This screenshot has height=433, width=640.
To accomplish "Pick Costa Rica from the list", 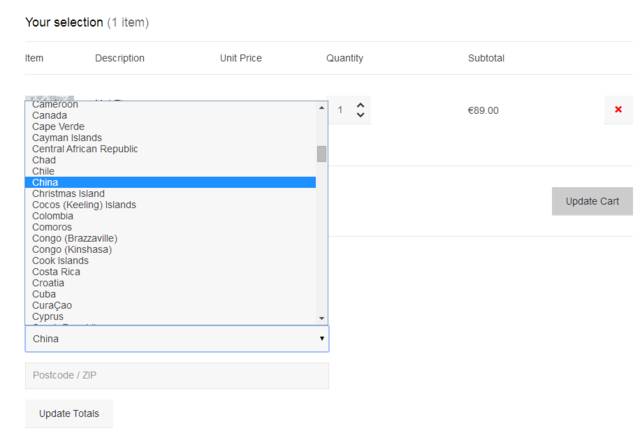I will tap(56, 272).
